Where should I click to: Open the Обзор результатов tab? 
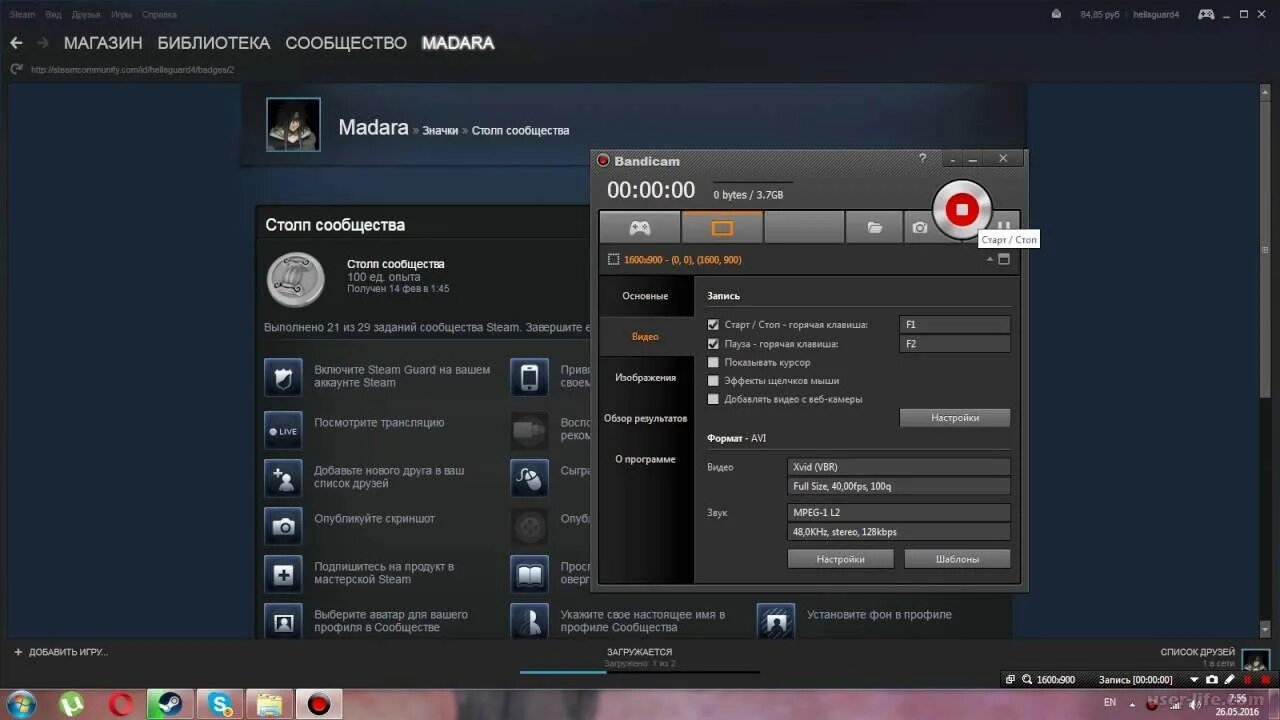(645, 419)
